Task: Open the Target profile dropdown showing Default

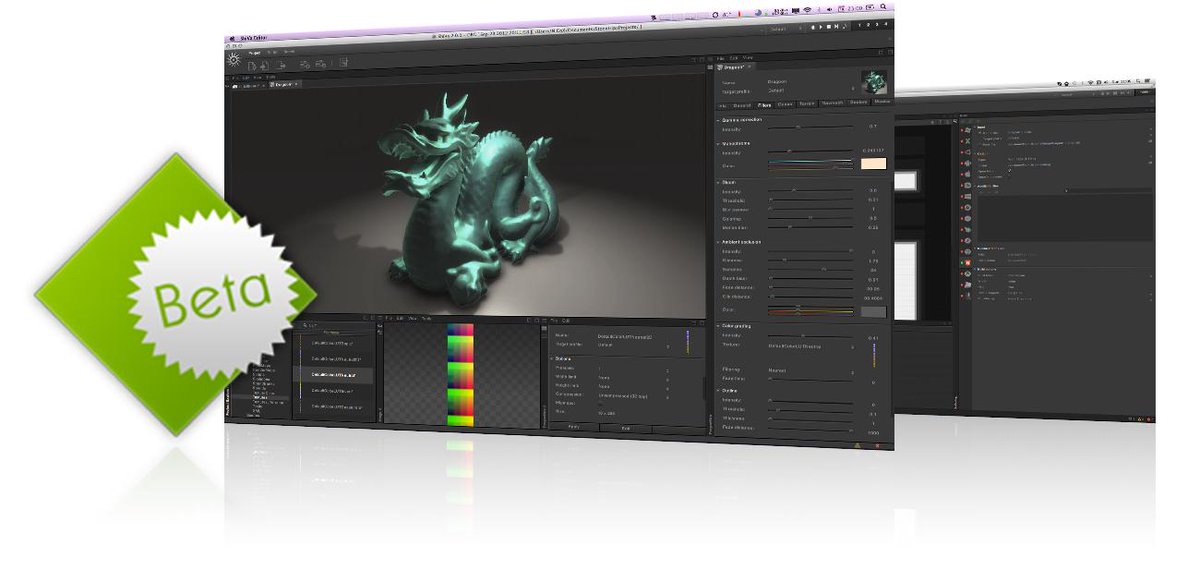Action: 851,89
